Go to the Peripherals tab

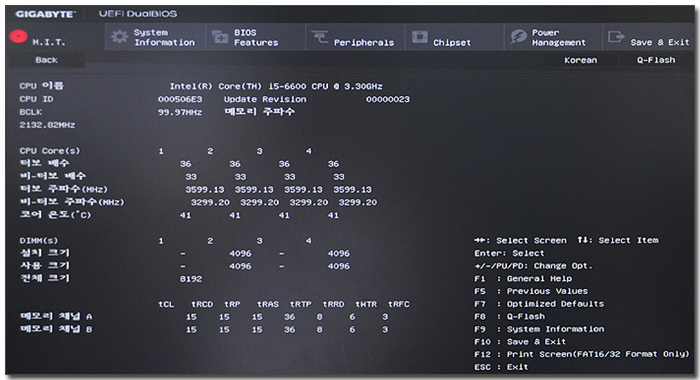[364, 42]
